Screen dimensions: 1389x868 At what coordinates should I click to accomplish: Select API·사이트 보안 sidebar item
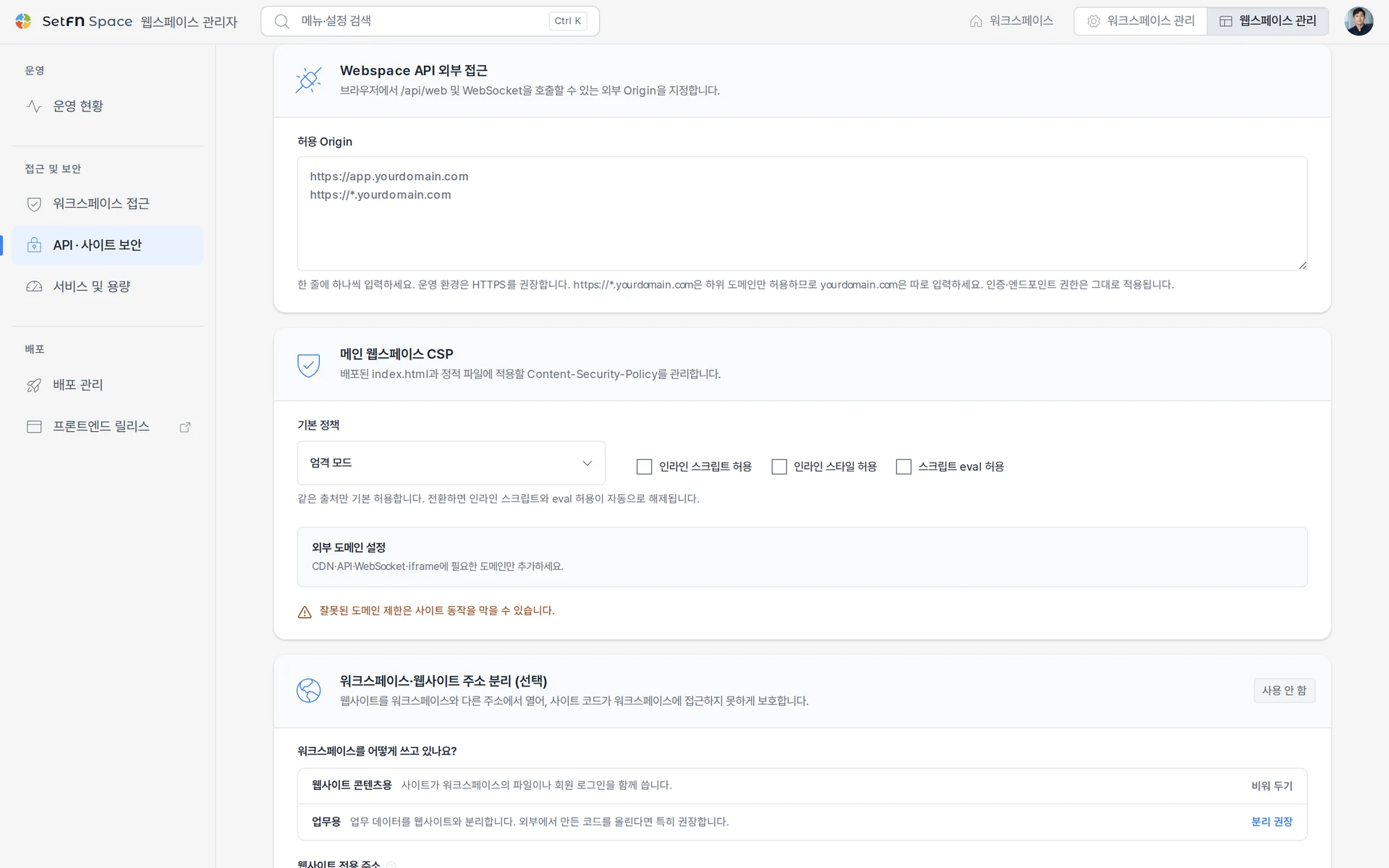108,245
